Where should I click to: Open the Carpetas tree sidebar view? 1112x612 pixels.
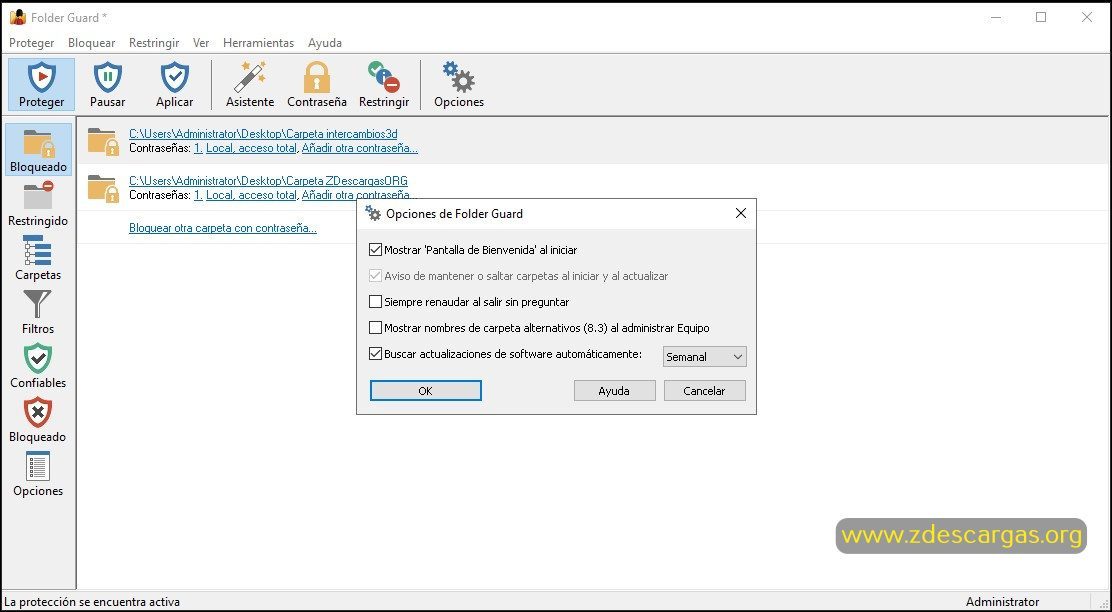38,258
